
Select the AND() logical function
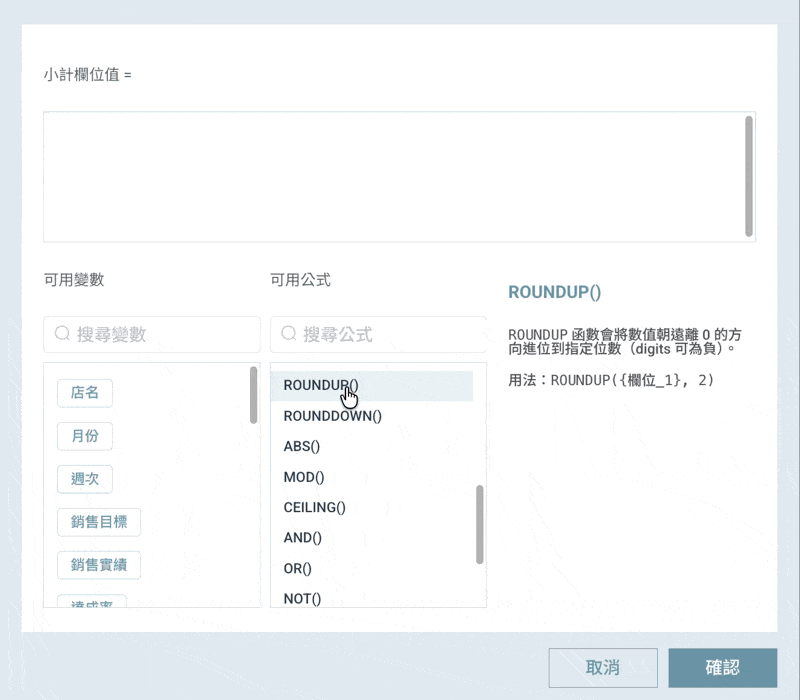pos(303,538)
